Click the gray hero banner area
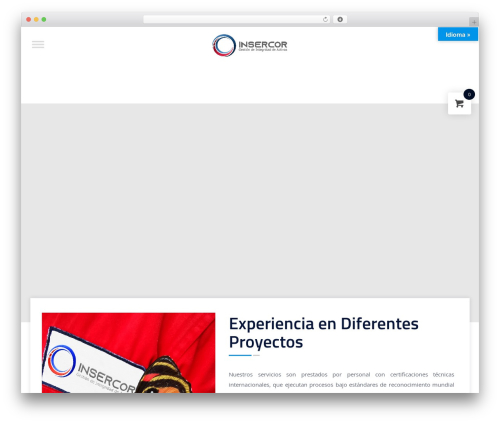This screenshot has height=423, width=500. coord(250,200)
